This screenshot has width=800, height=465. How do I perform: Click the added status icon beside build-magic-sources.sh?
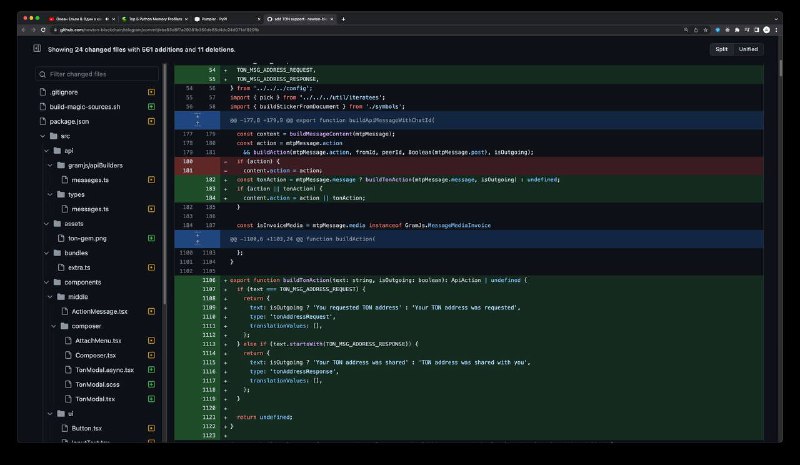coord(152,107)
